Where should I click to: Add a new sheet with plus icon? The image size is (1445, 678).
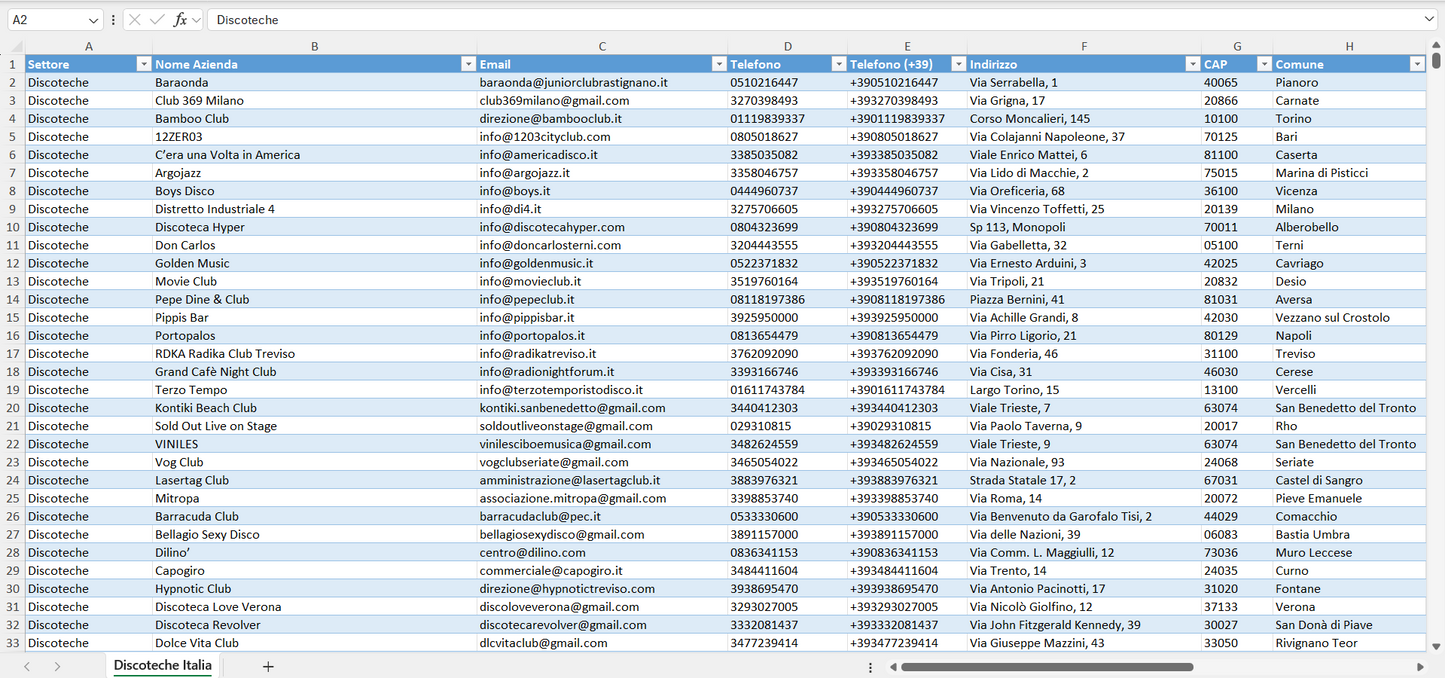pyautogui.click(x=268, y=666)
